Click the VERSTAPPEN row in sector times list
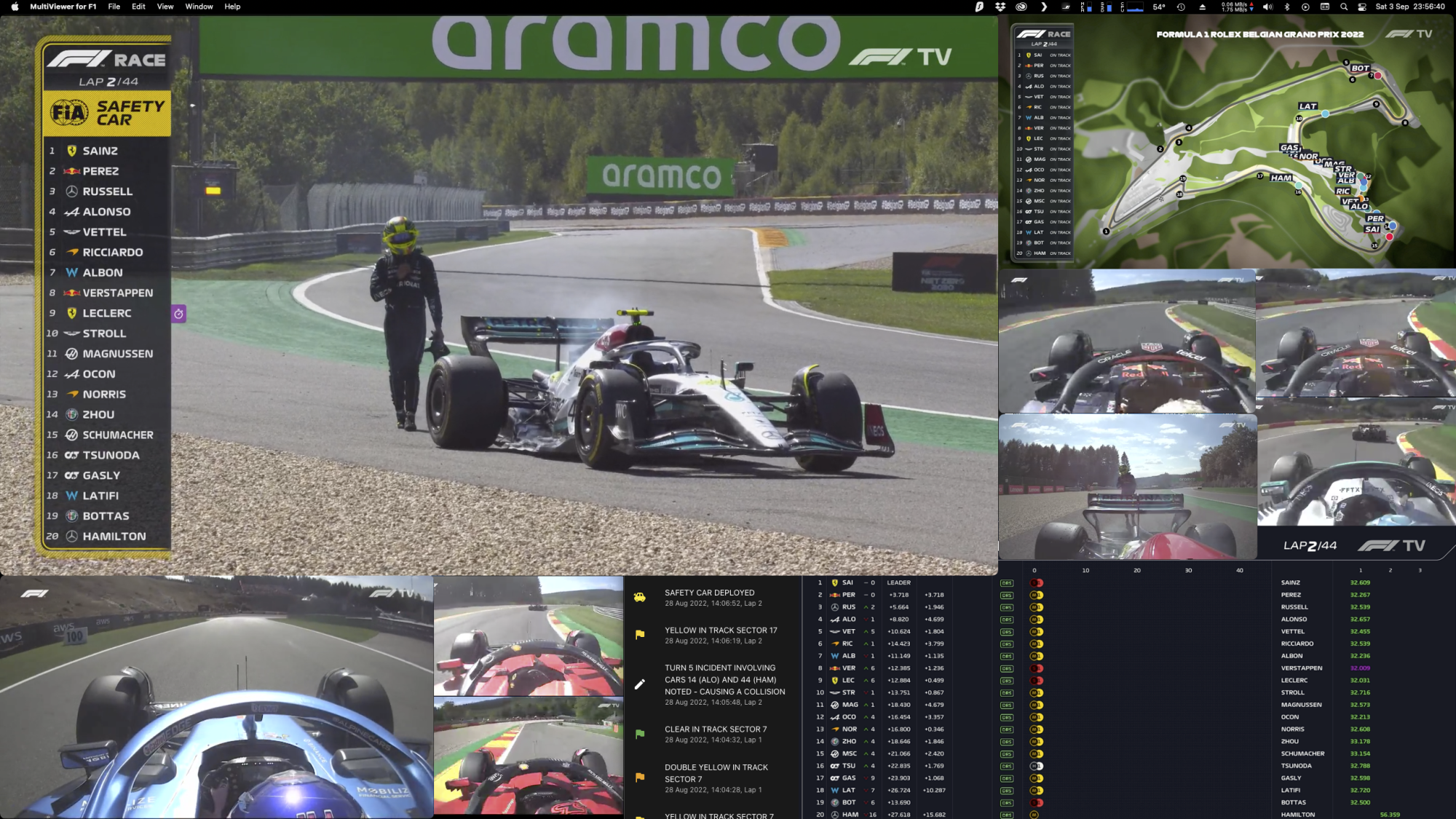Image resolution: width=1456 pixels, height=819 pixels. click(1302, 668)
